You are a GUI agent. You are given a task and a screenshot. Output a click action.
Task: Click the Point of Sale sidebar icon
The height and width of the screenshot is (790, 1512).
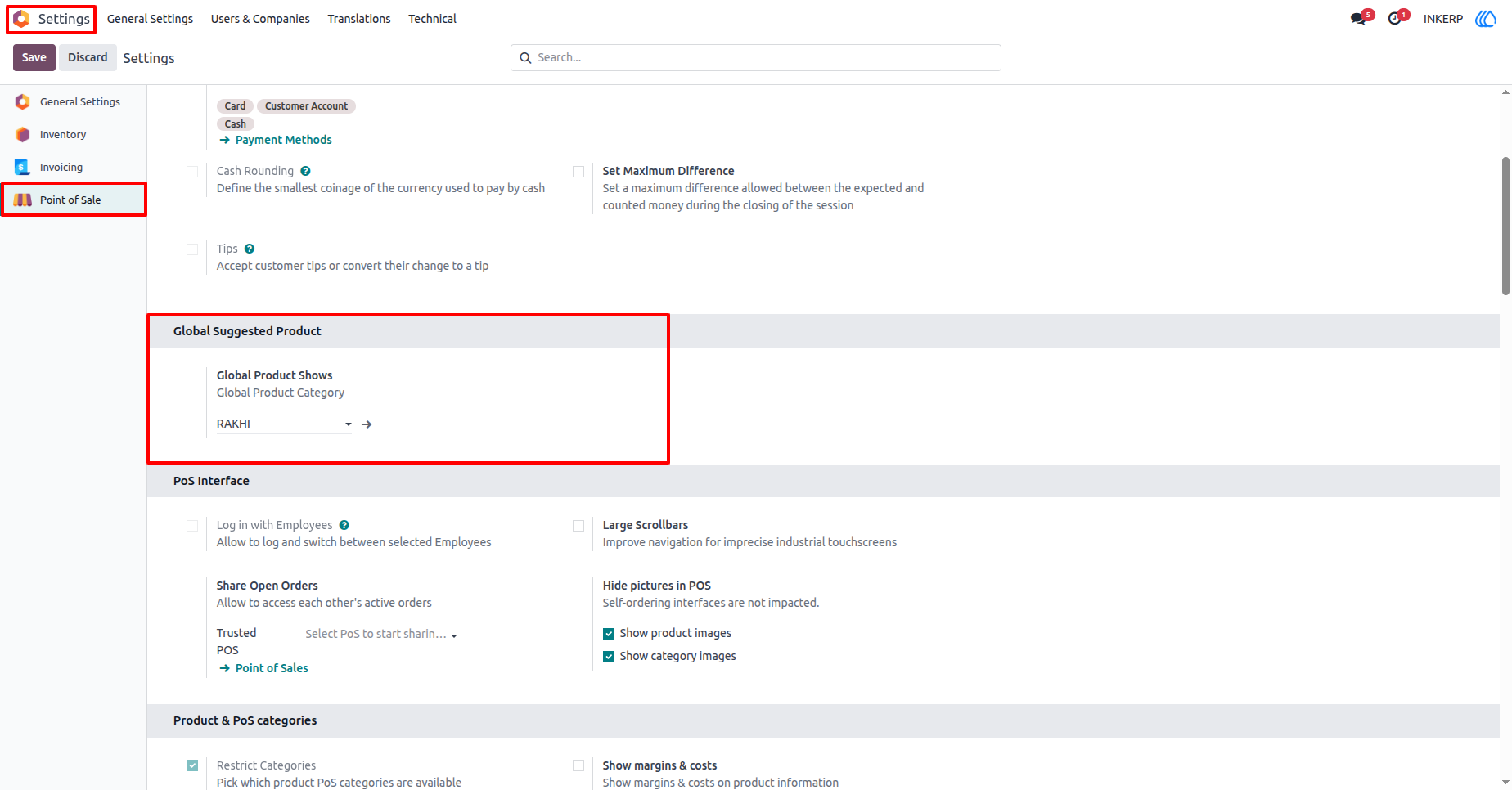[x=23, y=200]
